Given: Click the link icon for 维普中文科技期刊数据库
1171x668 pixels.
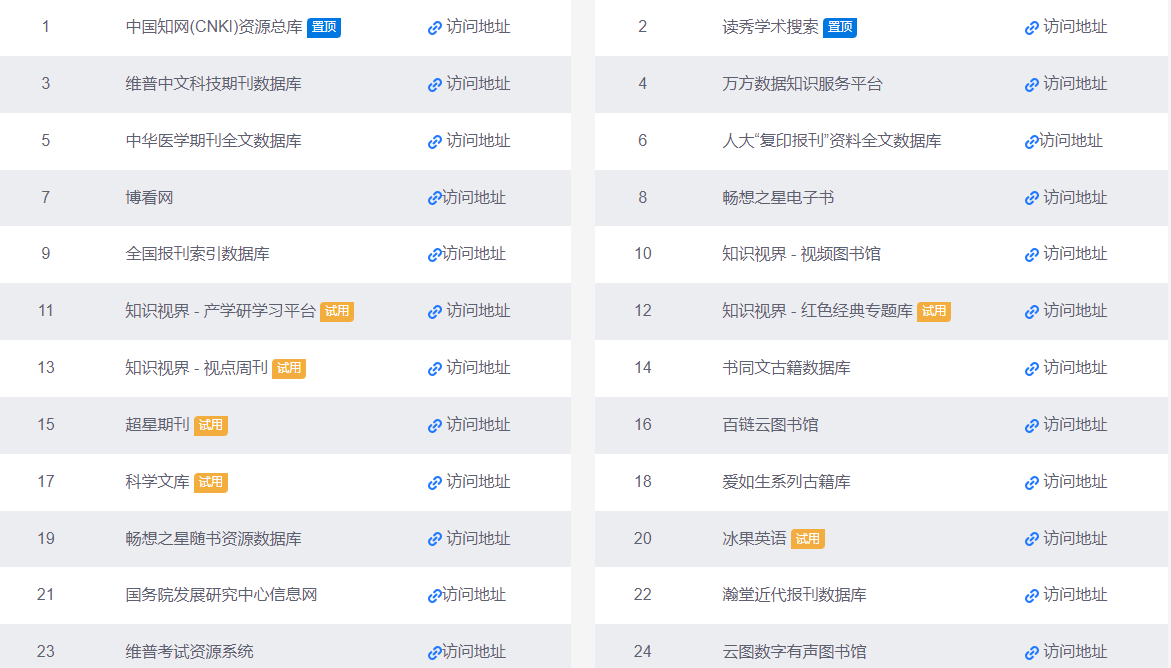Looking at the screenshot, I should coord(435,85).
